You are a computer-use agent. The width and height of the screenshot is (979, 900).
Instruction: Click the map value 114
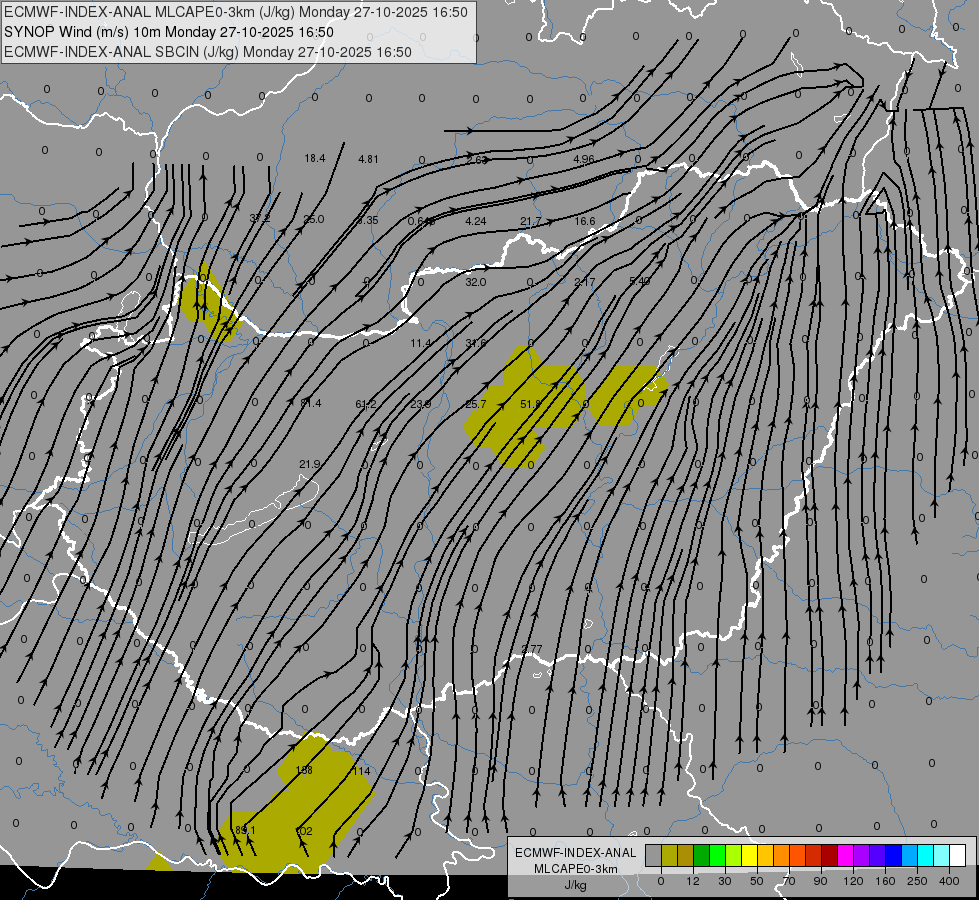click(362, 771)
